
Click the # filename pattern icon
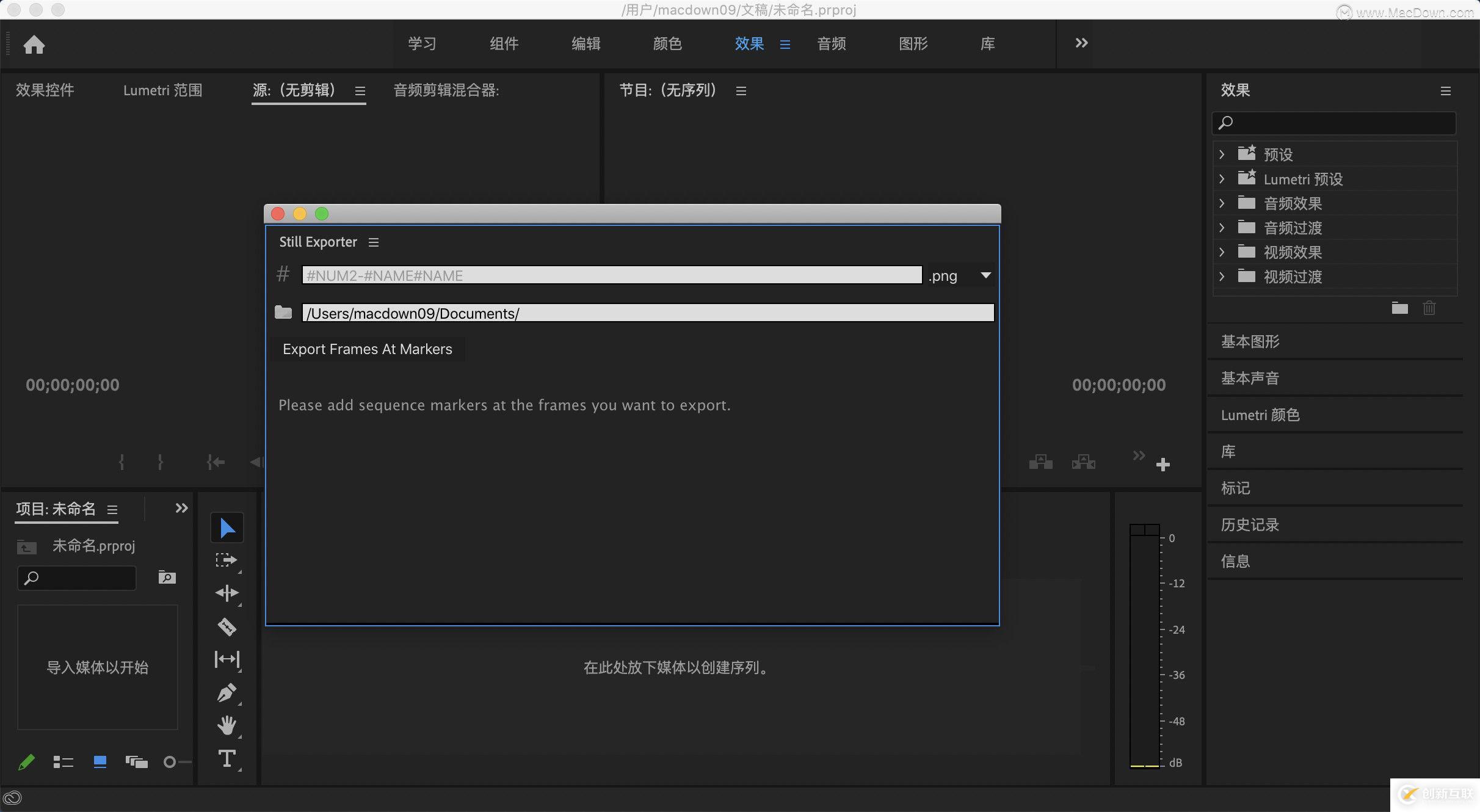pos(283,274)
